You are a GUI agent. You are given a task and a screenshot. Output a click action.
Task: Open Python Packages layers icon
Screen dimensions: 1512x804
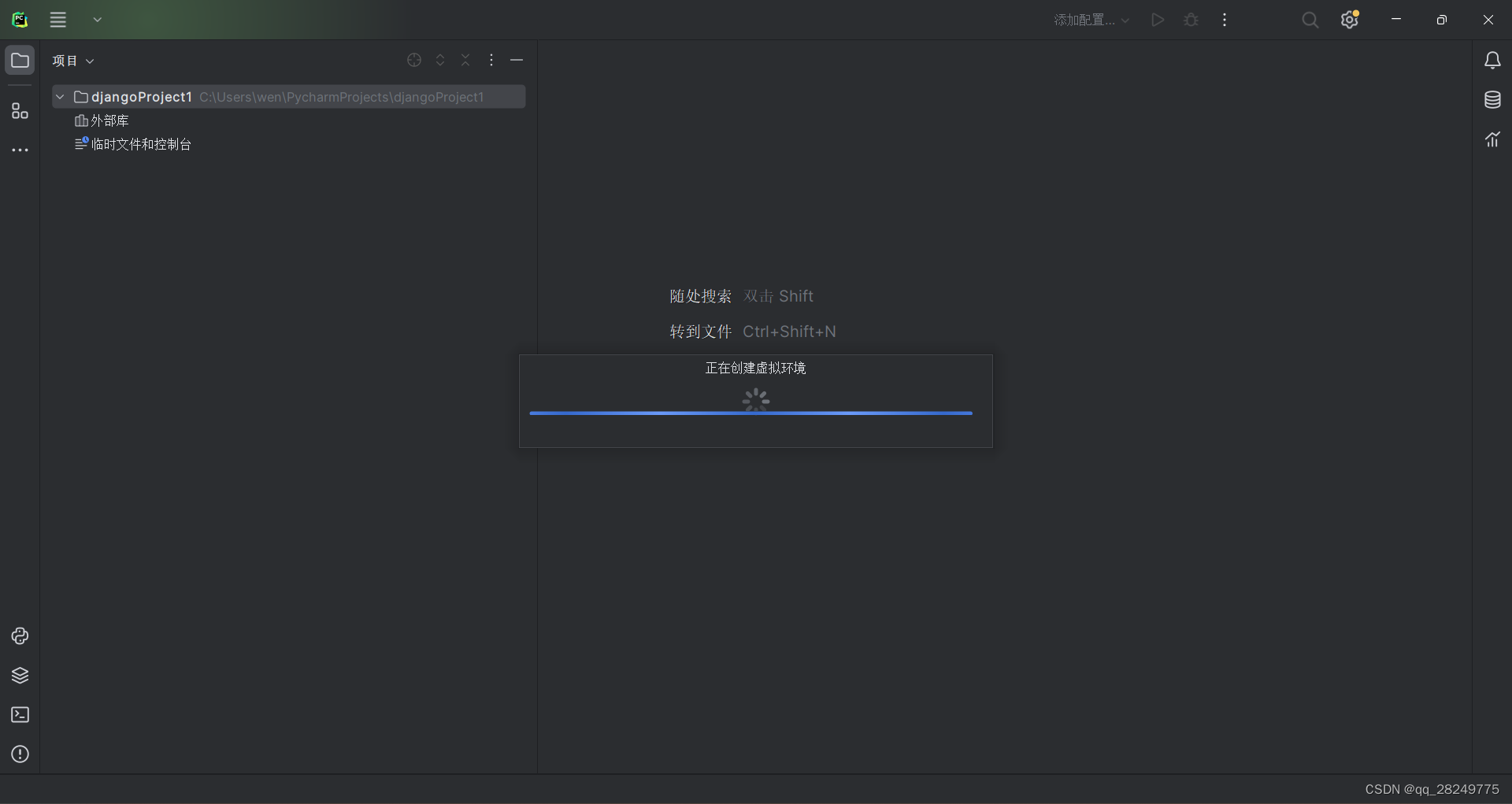(x=20, y=675)
